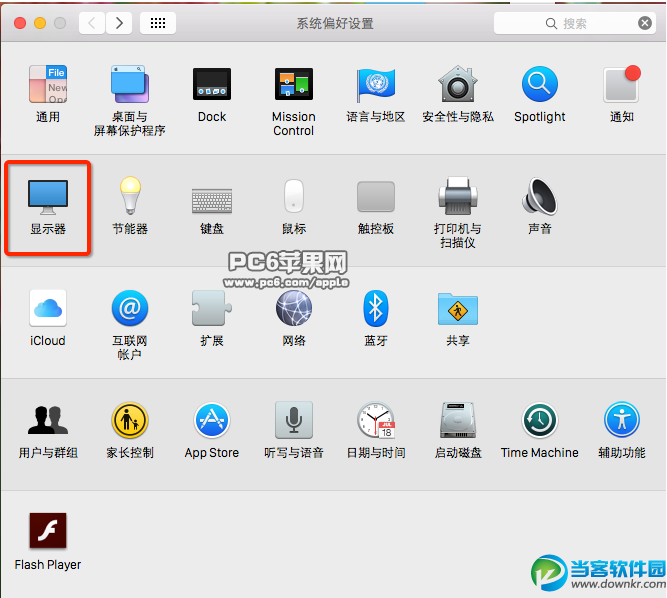This screenshot has width=667, height=598.
Task: Focus the 搜索 search field
Action: [x=574, y=23]
